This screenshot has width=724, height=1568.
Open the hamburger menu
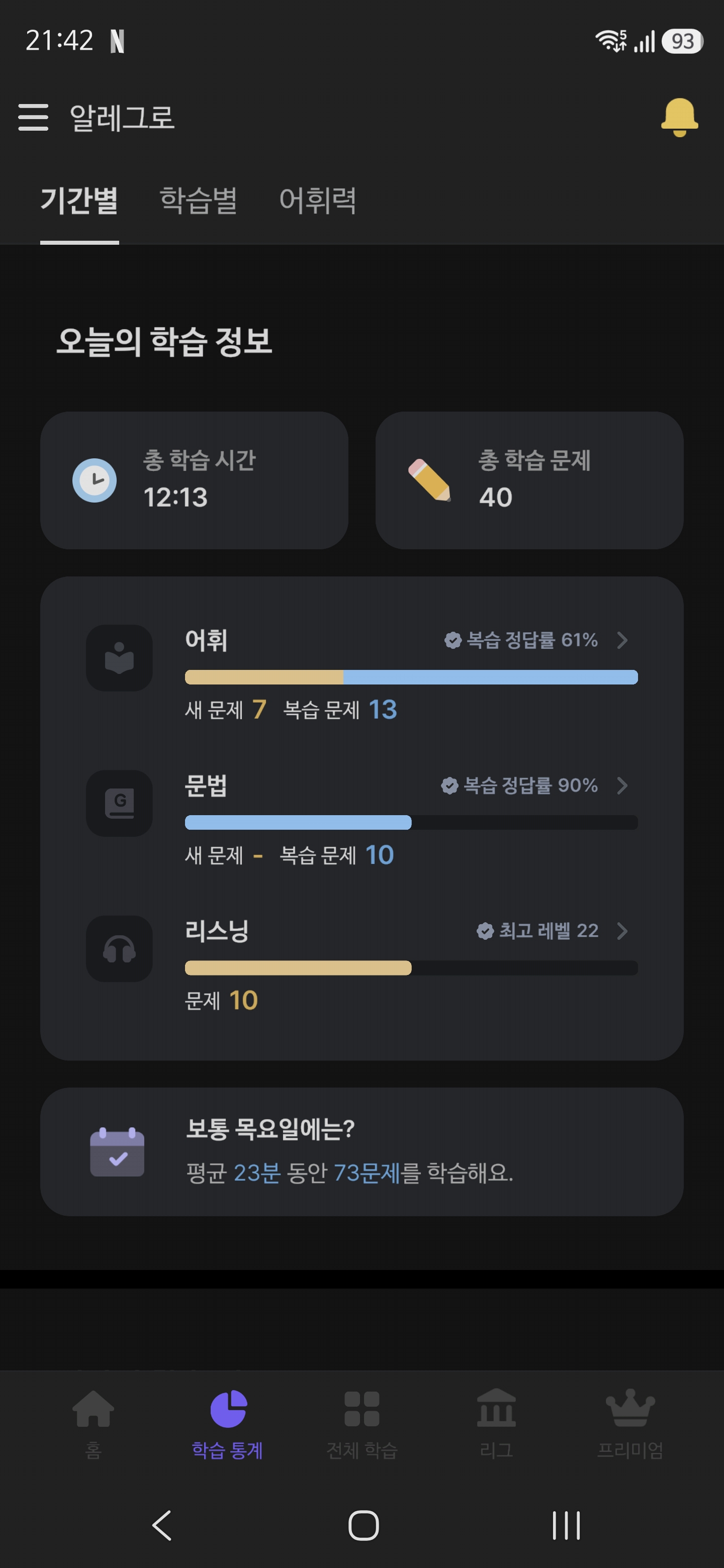point(34,117)
